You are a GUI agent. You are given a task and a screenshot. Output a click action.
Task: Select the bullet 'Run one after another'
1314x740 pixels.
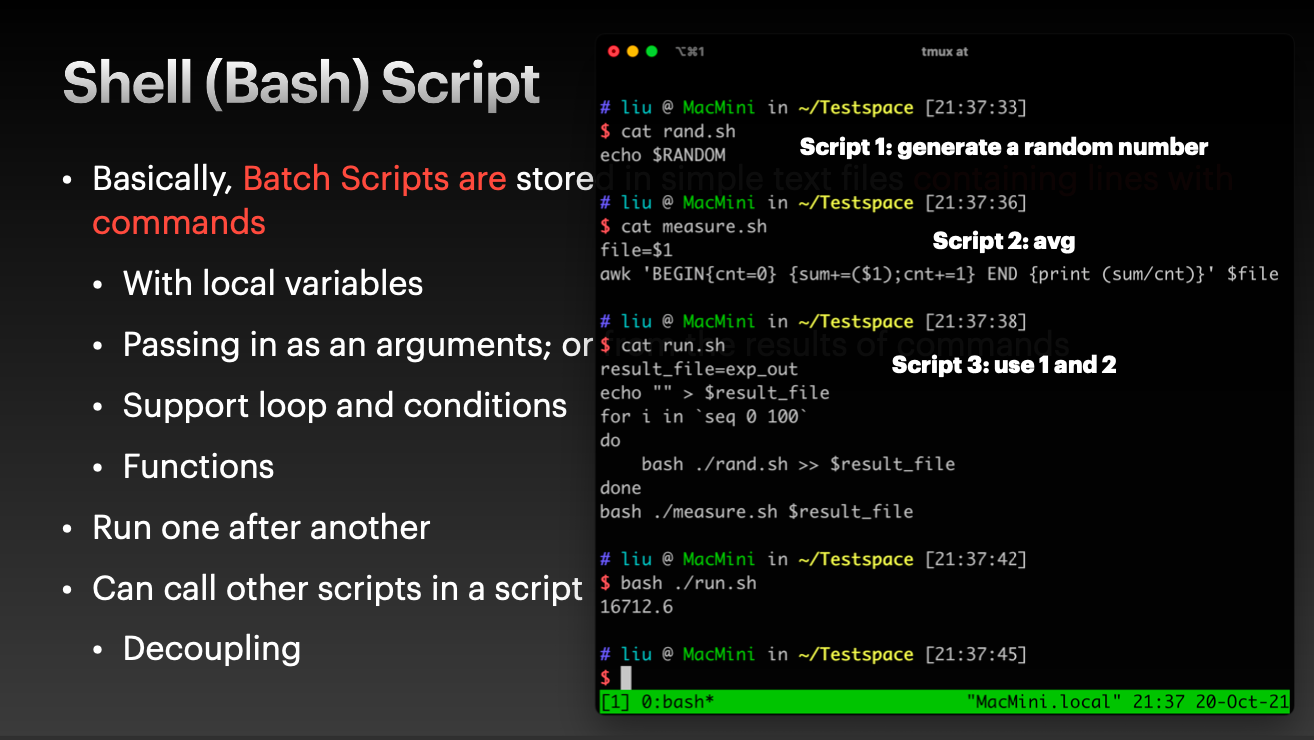pos(261,527)
